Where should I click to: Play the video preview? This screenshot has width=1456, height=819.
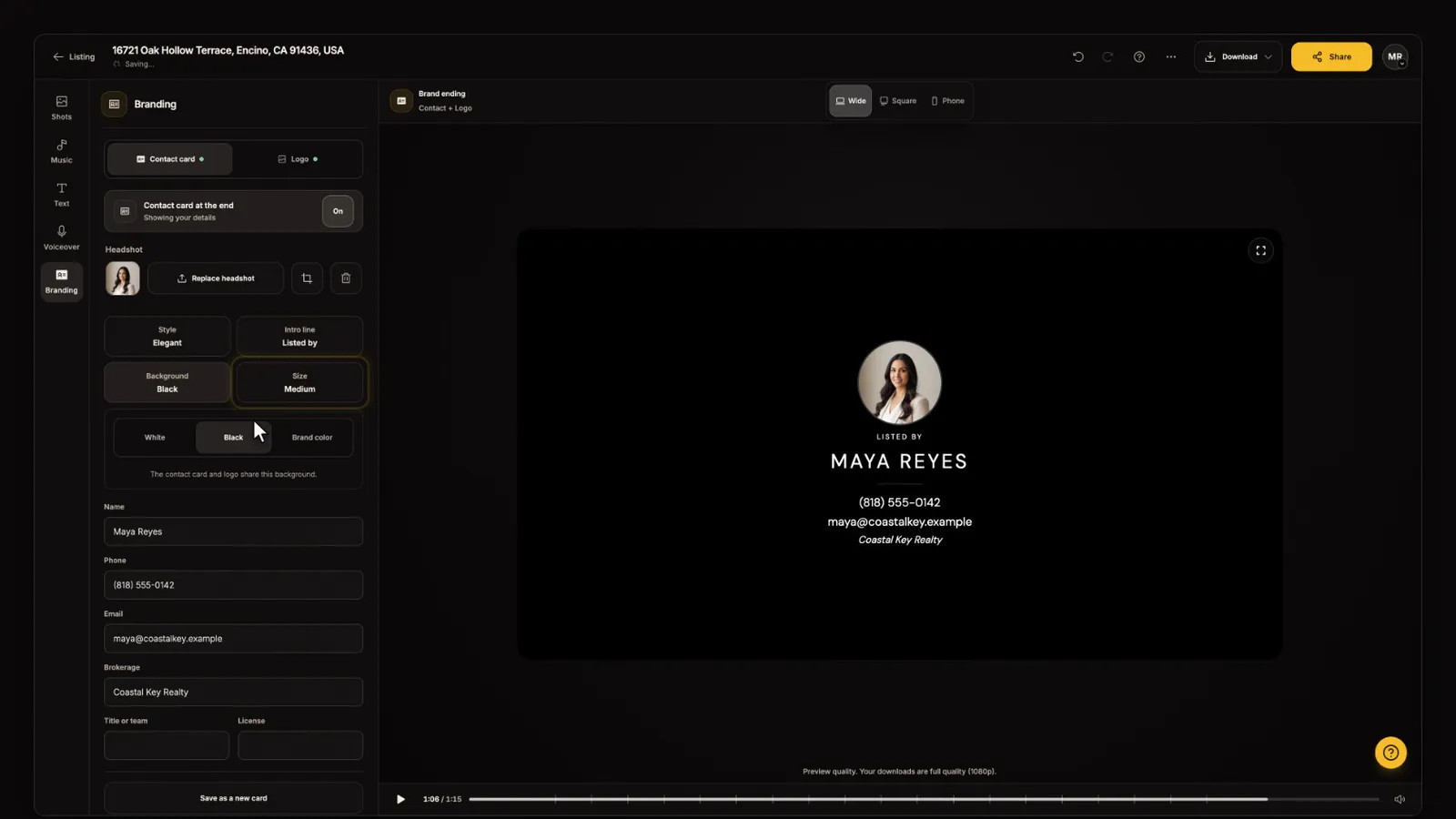400,799
